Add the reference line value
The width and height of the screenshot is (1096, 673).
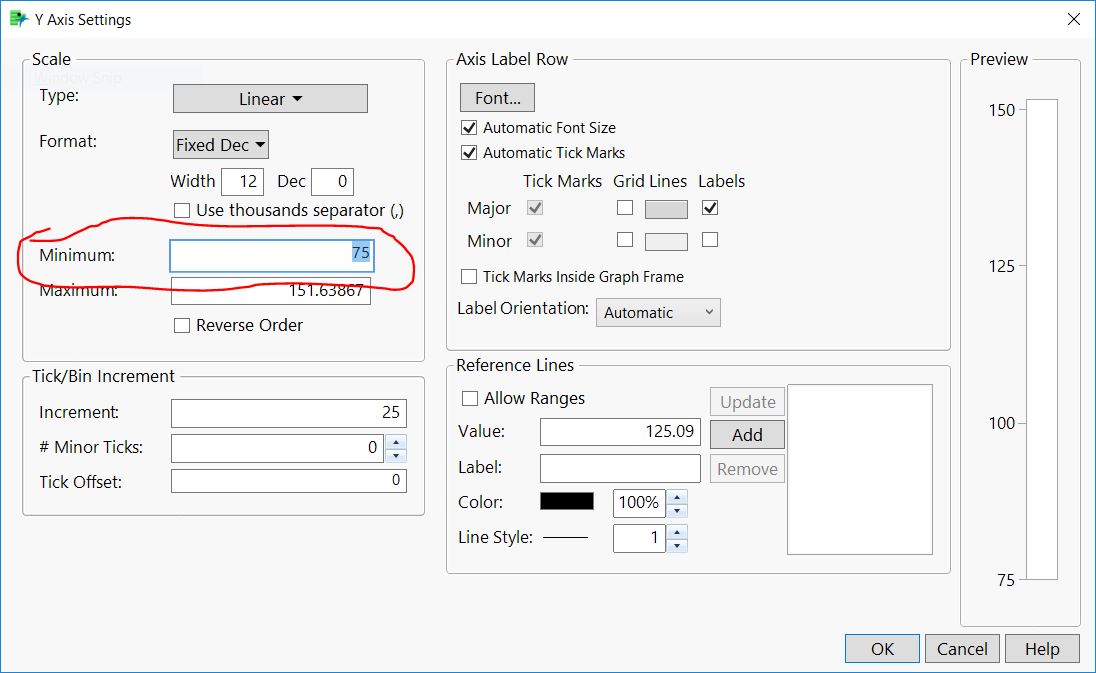747,435
